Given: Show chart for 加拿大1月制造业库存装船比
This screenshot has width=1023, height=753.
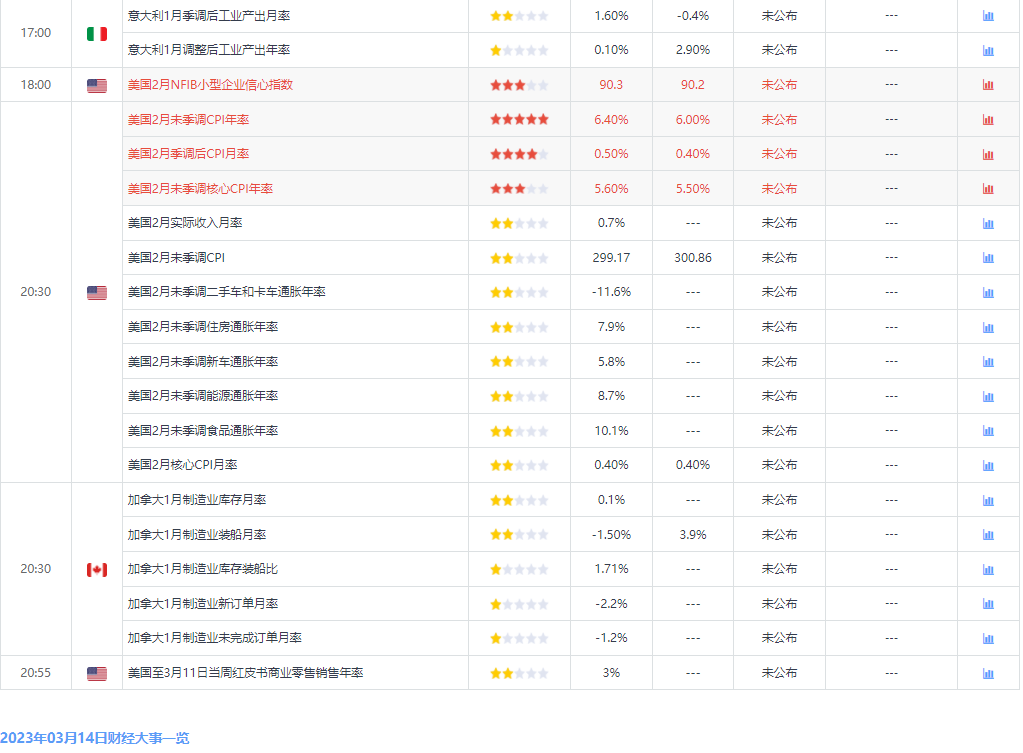Looking at the screenshot, I should tap(988, 569).
